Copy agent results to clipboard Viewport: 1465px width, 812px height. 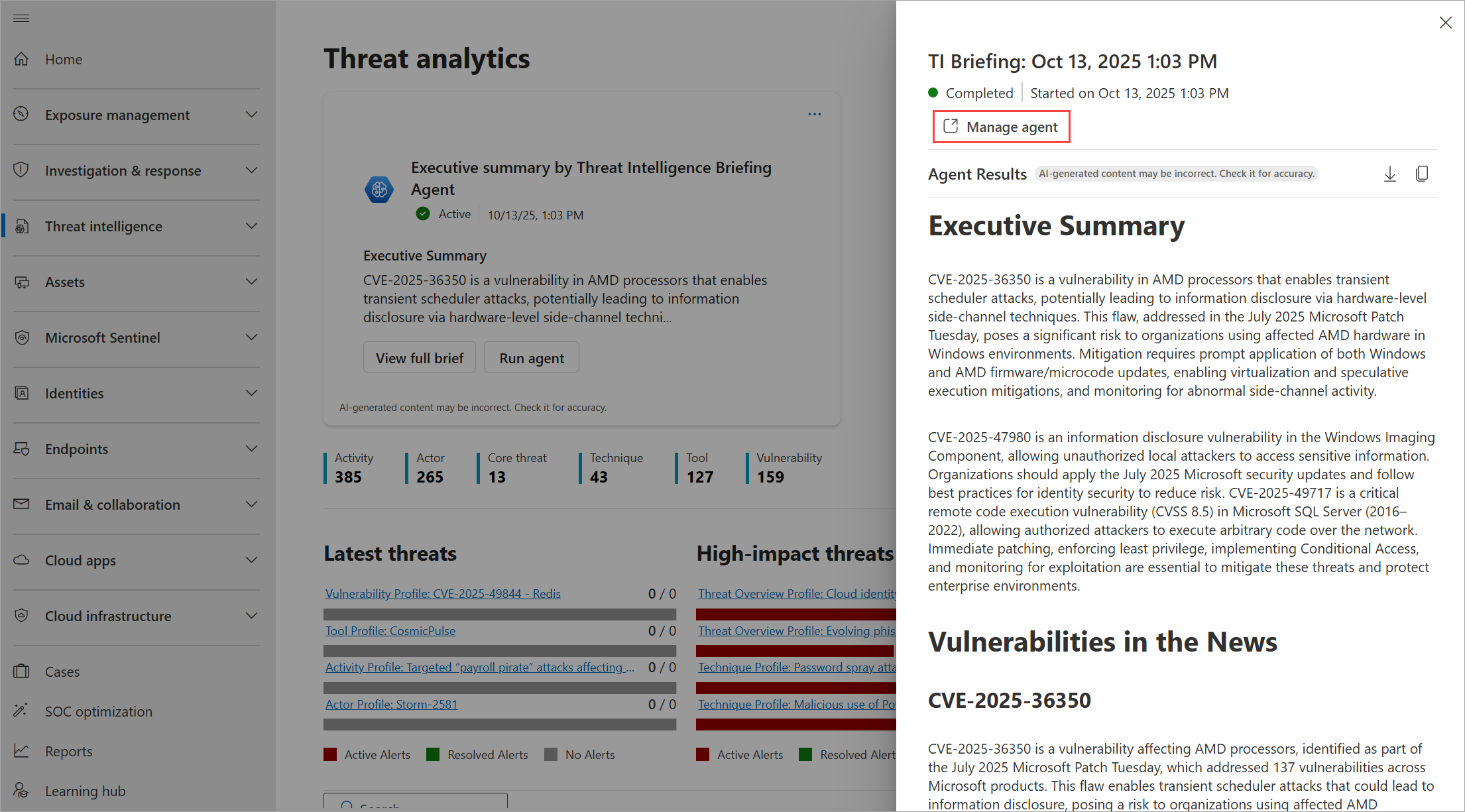tap(1422, 174)
